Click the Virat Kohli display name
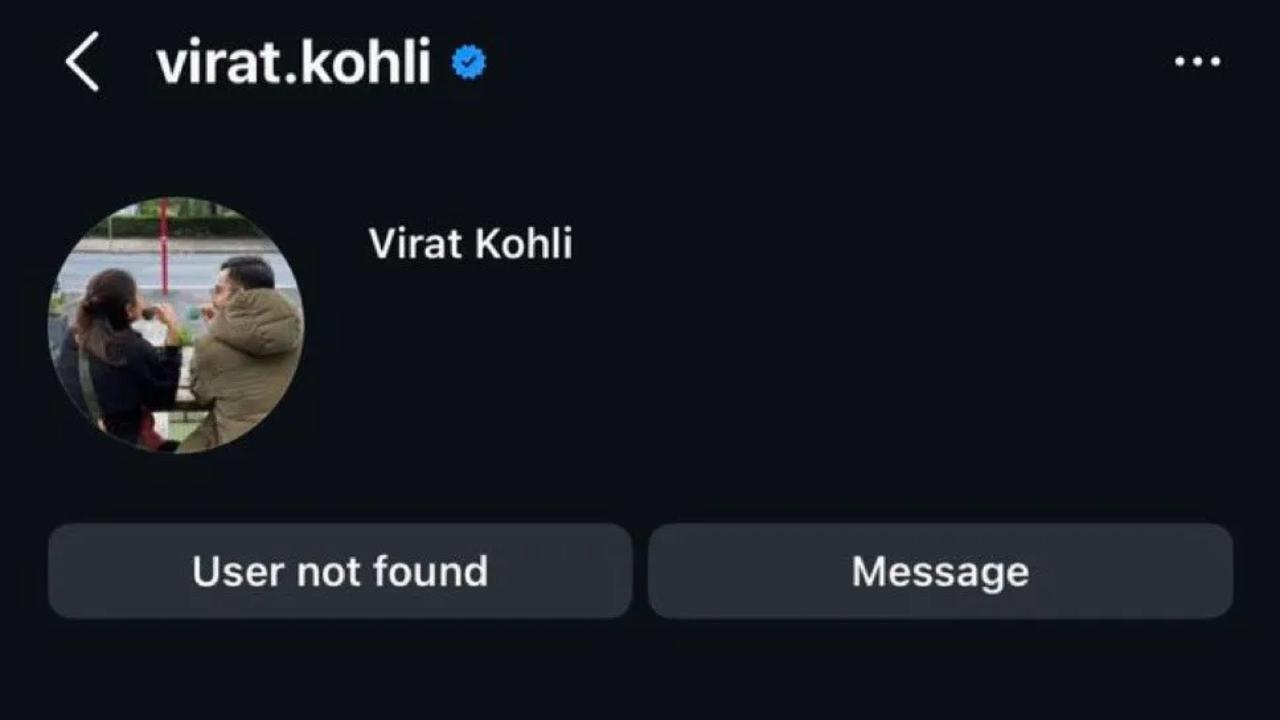This screenshot has height=720, width=1280. click(x=470, y=244)
